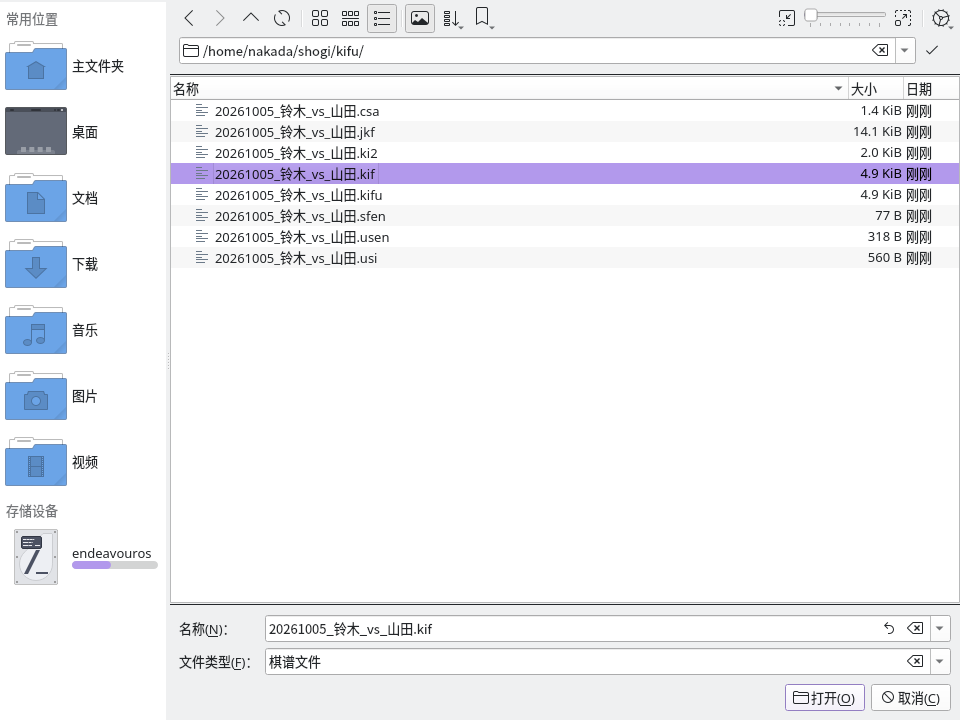Select the file ending in .csa
The height and width of the screenshot is (720, 960).
pos(564,111)
